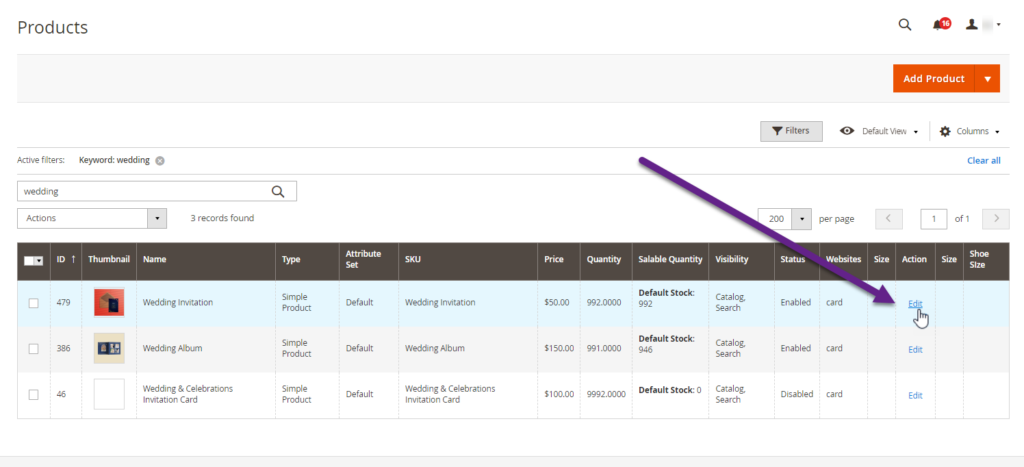Sort by the Price column header
The height and width of the screenshot is (467, 1024).
[554, 260]
